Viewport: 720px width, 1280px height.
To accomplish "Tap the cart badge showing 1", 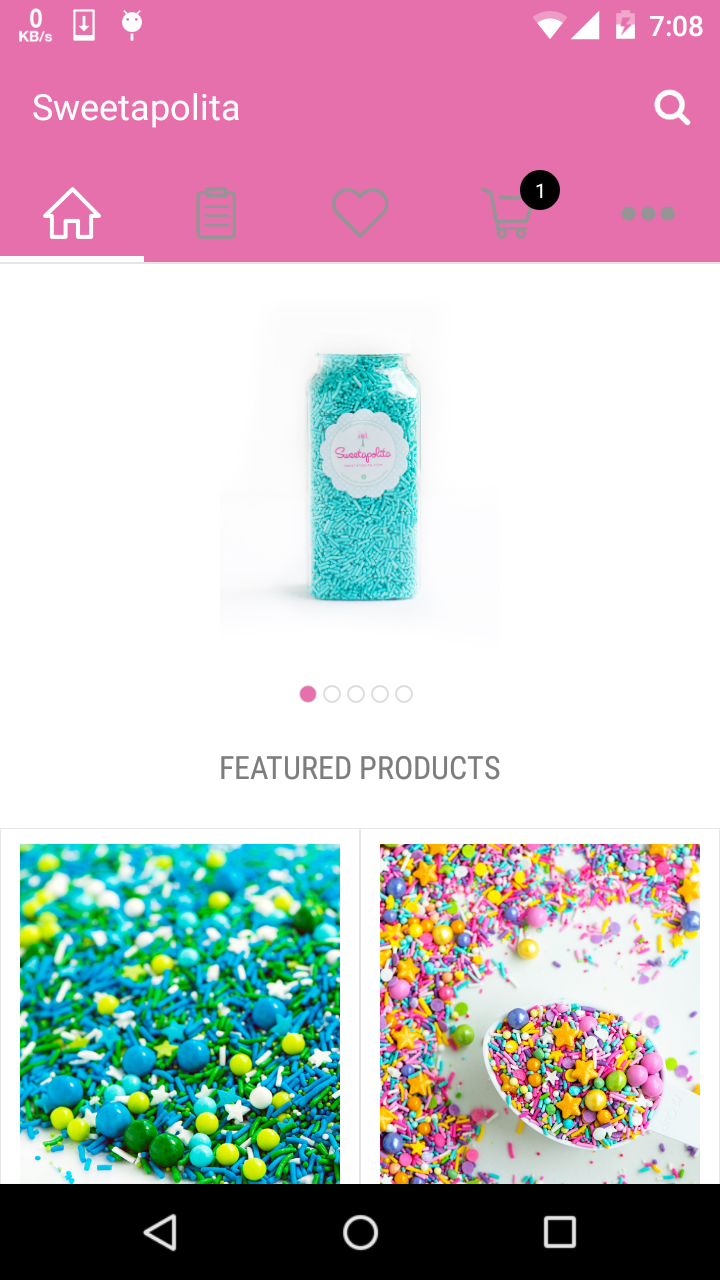I will tap(540, 190).
